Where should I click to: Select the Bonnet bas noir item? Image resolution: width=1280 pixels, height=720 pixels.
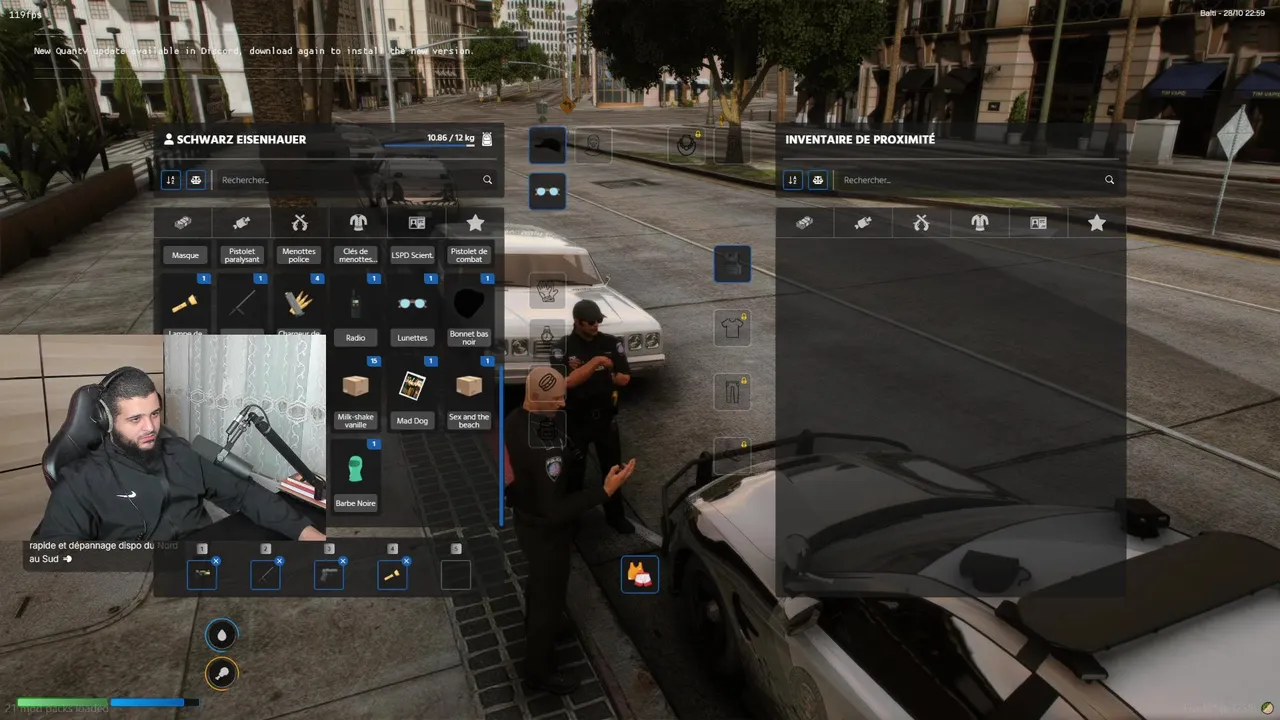point(469,310)
